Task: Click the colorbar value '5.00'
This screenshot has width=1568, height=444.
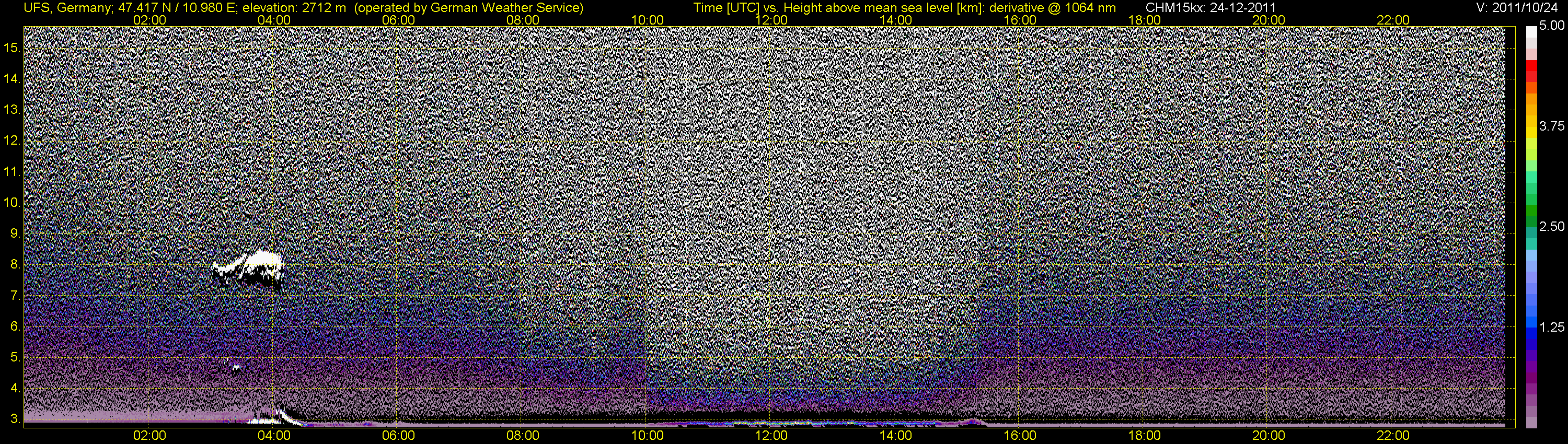Action: tap(1552, 26)
